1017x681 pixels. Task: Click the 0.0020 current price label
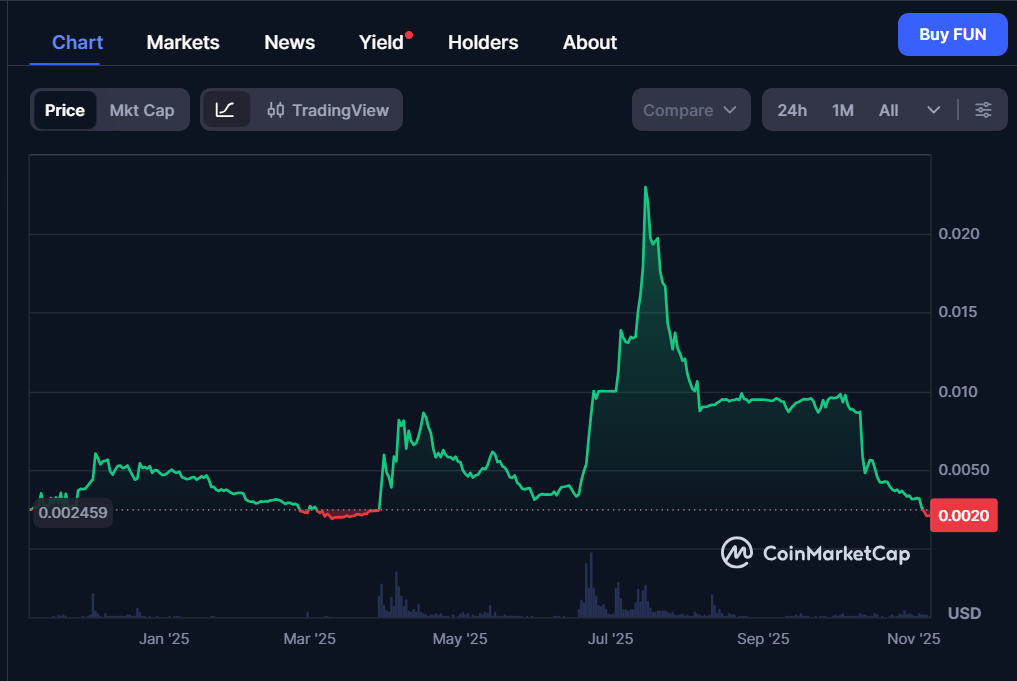964,515
